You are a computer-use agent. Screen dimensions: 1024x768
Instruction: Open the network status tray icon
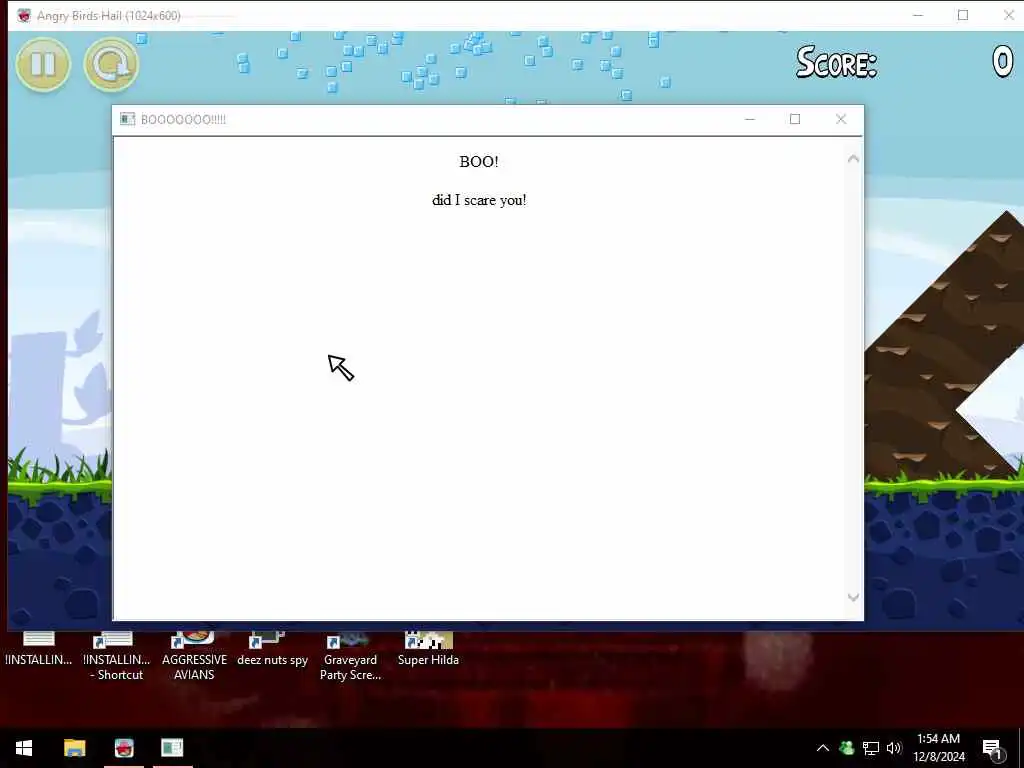click(x=871, y=748)
